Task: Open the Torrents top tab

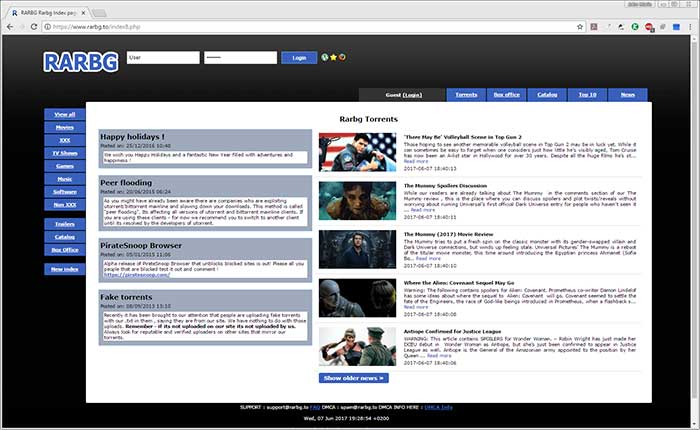Action: click(x=466, y=95)
